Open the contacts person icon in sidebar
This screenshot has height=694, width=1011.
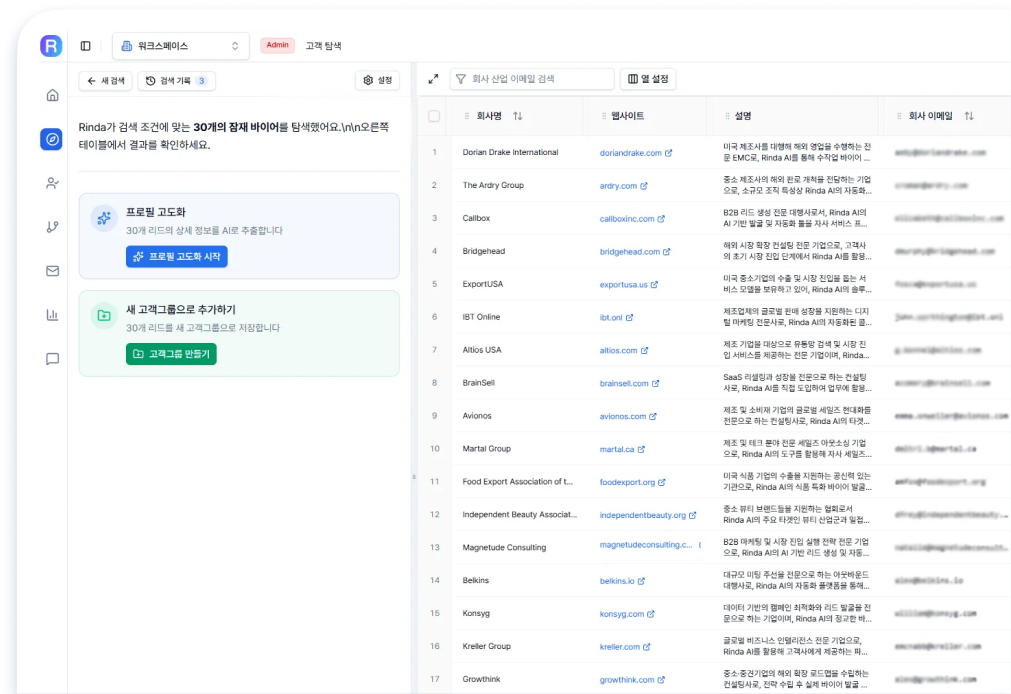pos(52,183)
